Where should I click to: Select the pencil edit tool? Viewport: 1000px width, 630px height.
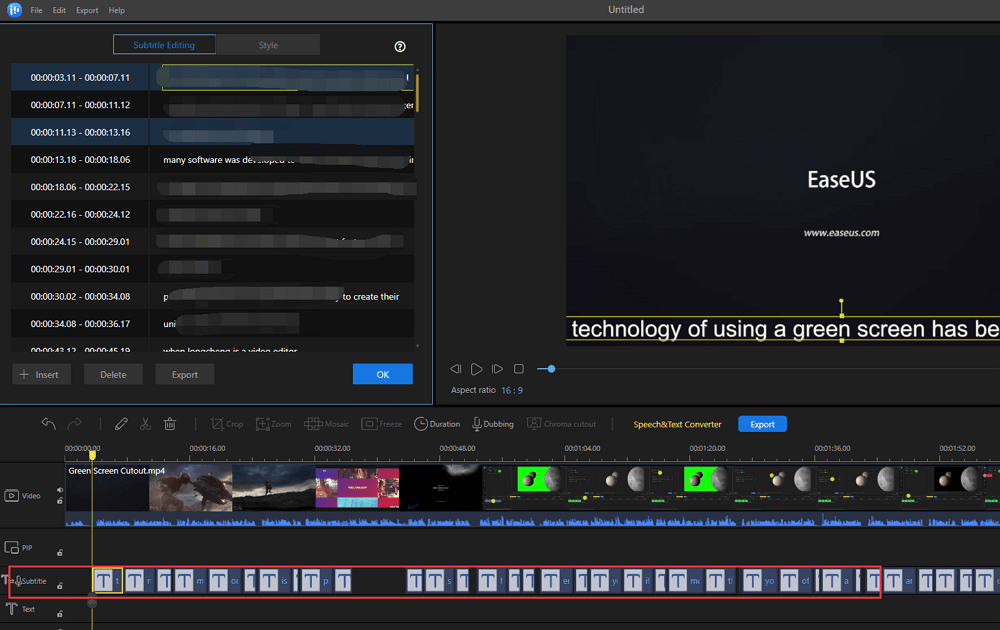[x=121, y=424]
